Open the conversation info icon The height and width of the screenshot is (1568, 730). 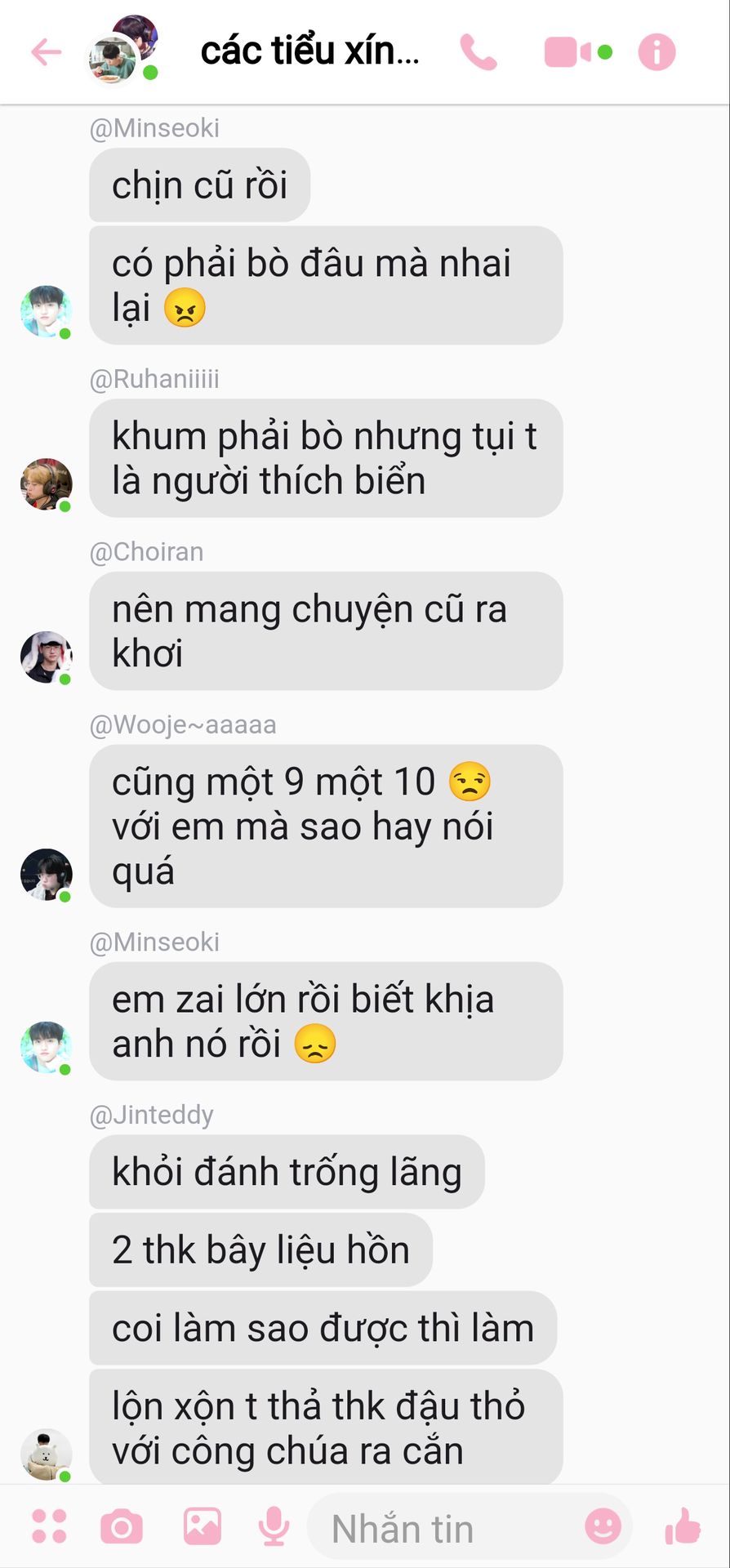(x=657, y=52)
